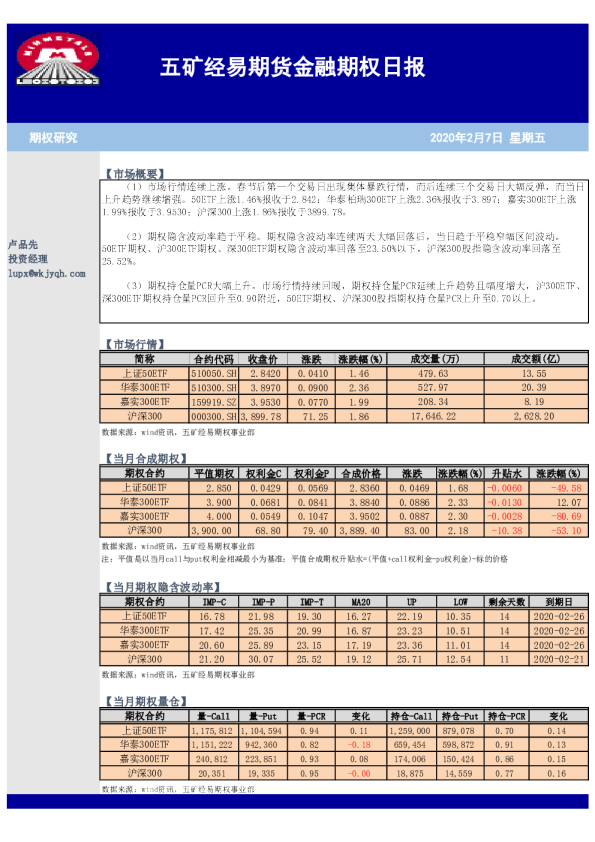Click the 量-Put column header
The height and width of the screenshot is (842, 595).
click(x=263, y=716)
